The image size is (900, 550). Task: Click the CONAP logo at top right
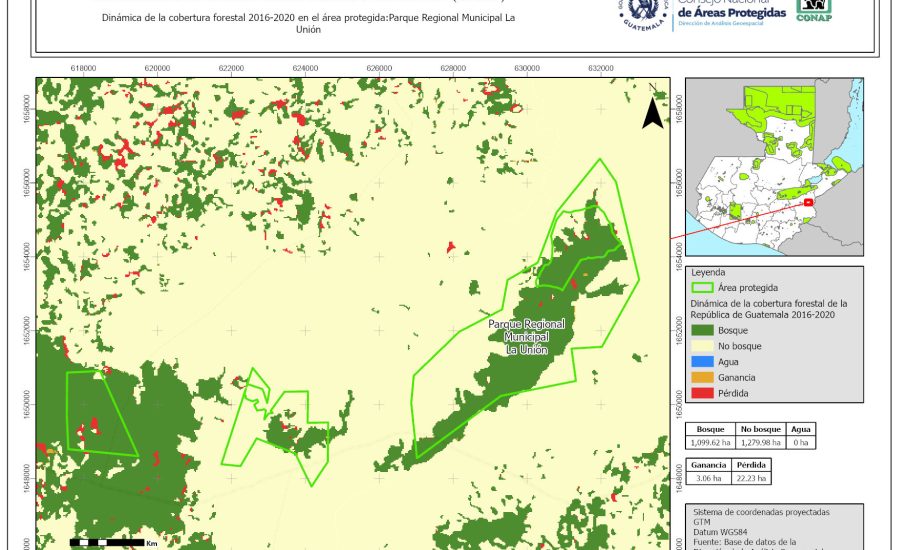pos(814,10)
